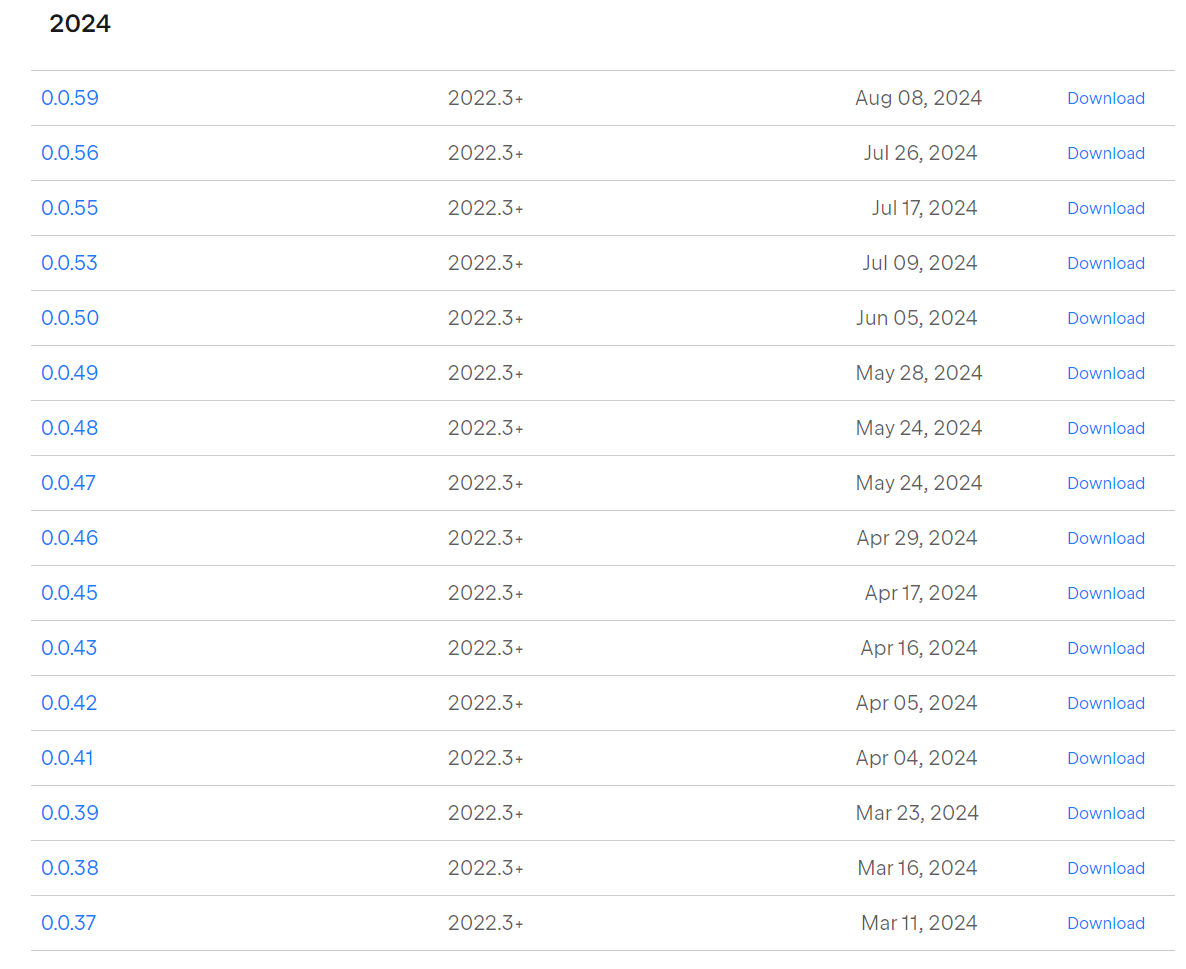Click version 0.0.39 link

[70, 813]
